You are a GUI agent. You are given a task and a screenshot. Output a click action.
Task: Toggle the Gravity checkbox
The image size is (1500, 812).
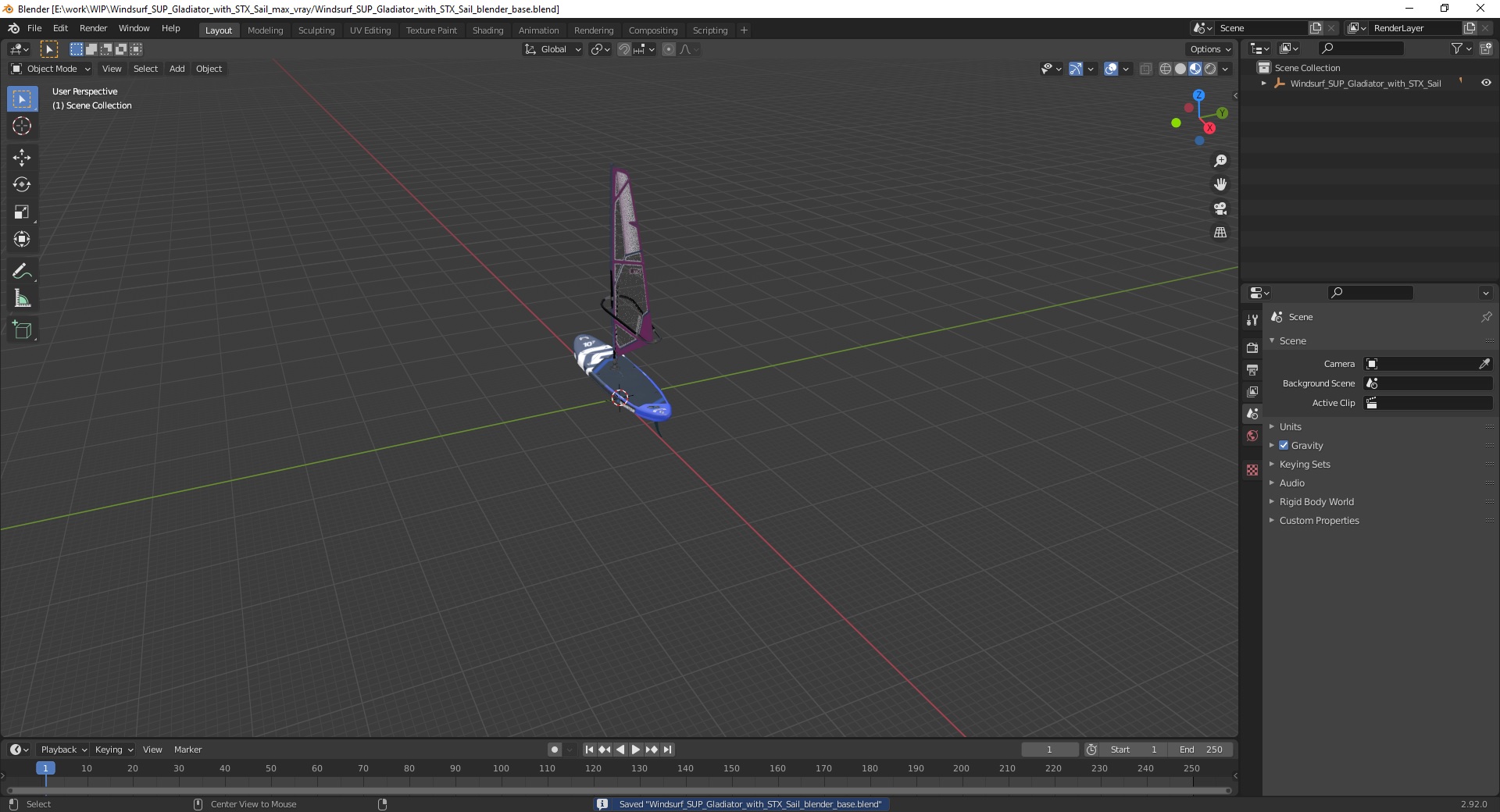pos(1284,445)
